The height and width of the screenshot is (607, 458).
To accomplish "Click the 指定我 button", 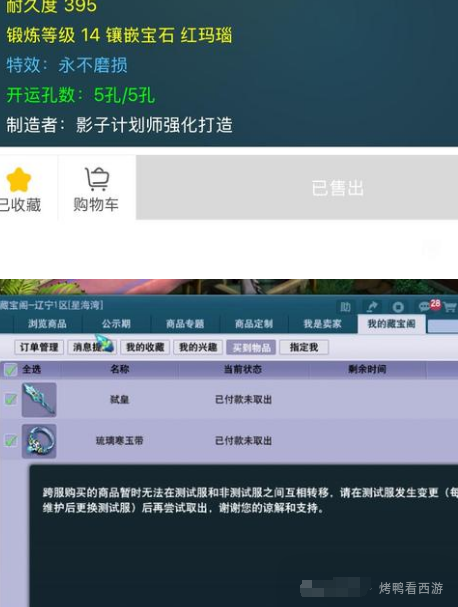I will [304, 347].
